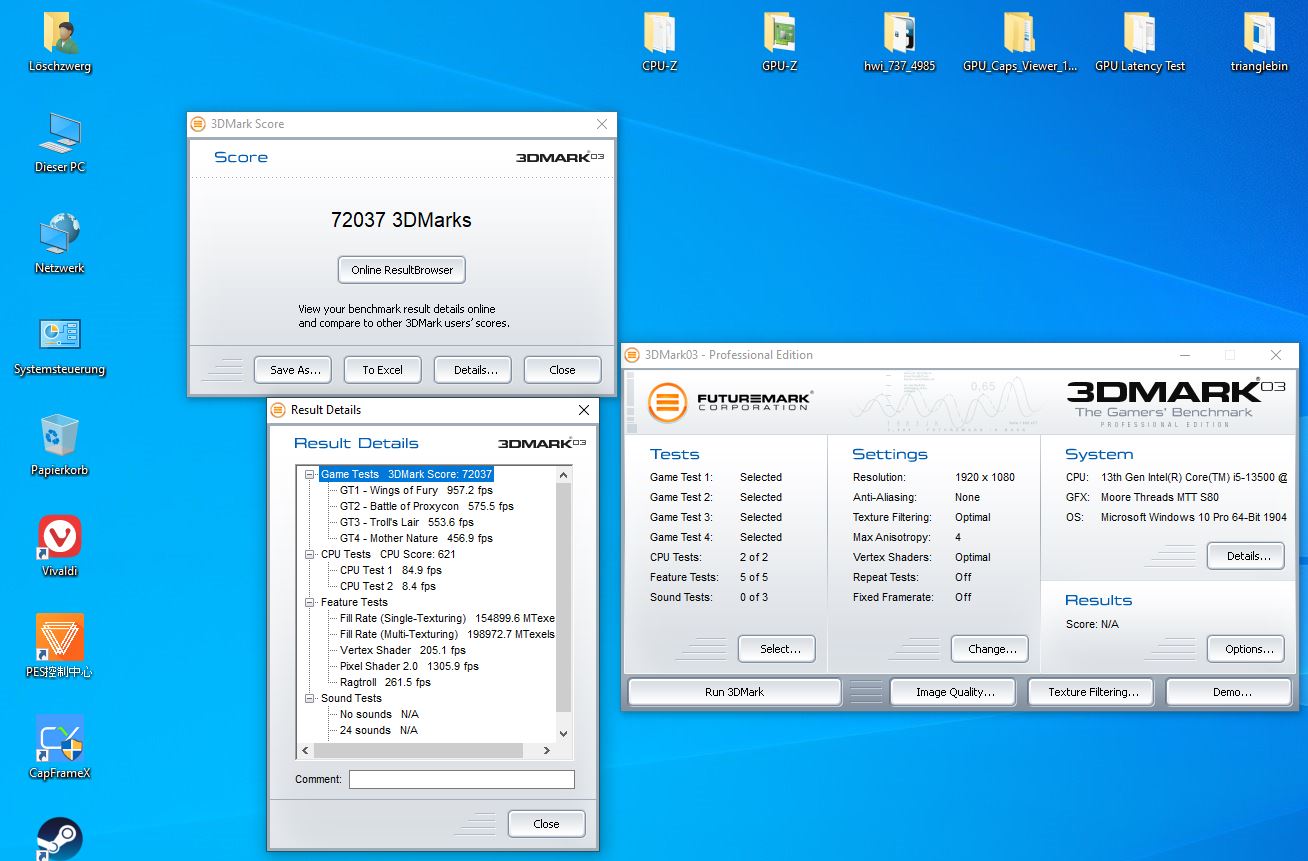Select Fill Rate (Multi-Texturing) row
Screen dimensions: 1308x861
point(447,634)
